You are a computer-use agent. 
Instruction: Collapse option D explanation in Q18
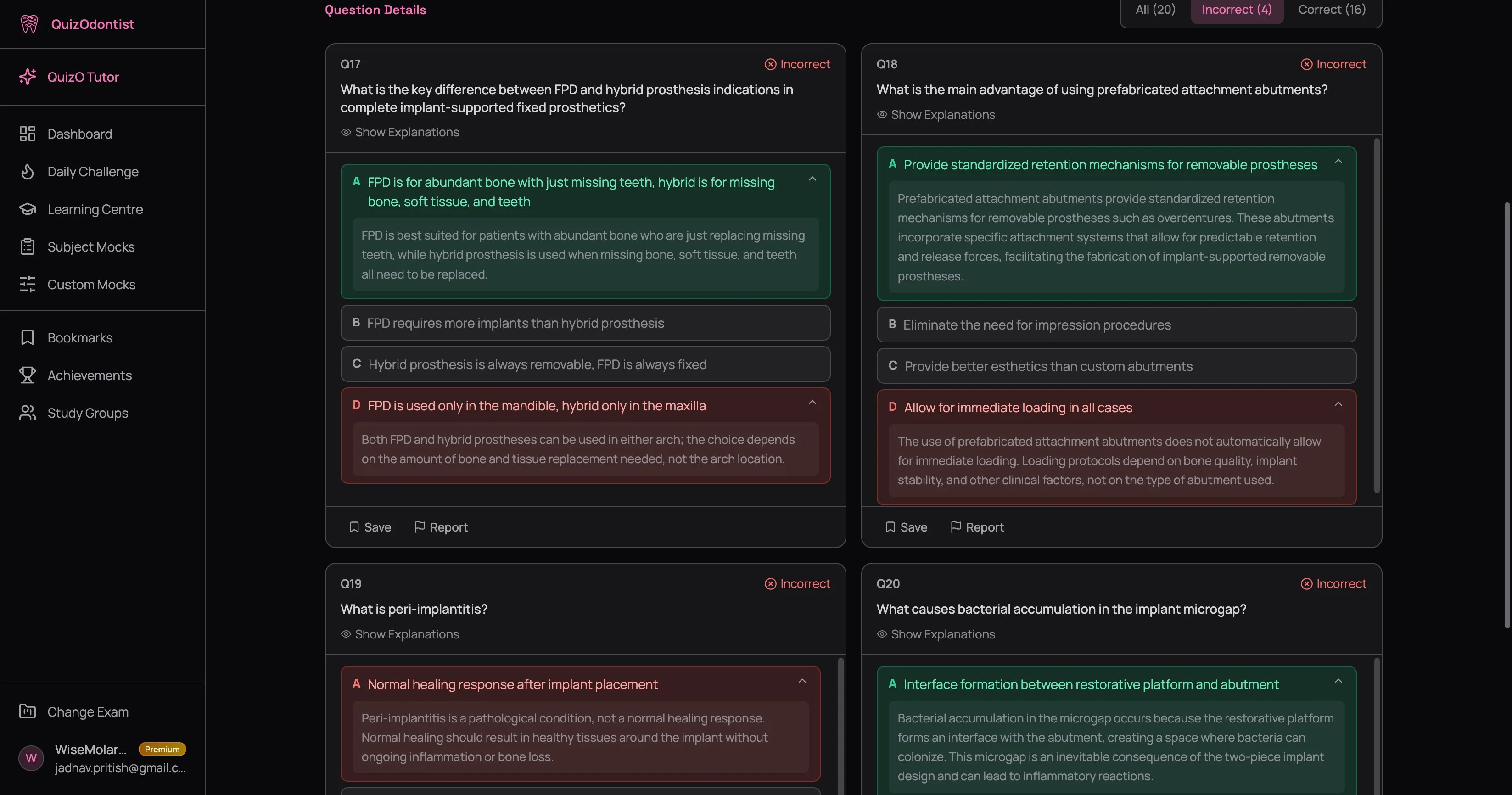tap(1339, 404)
